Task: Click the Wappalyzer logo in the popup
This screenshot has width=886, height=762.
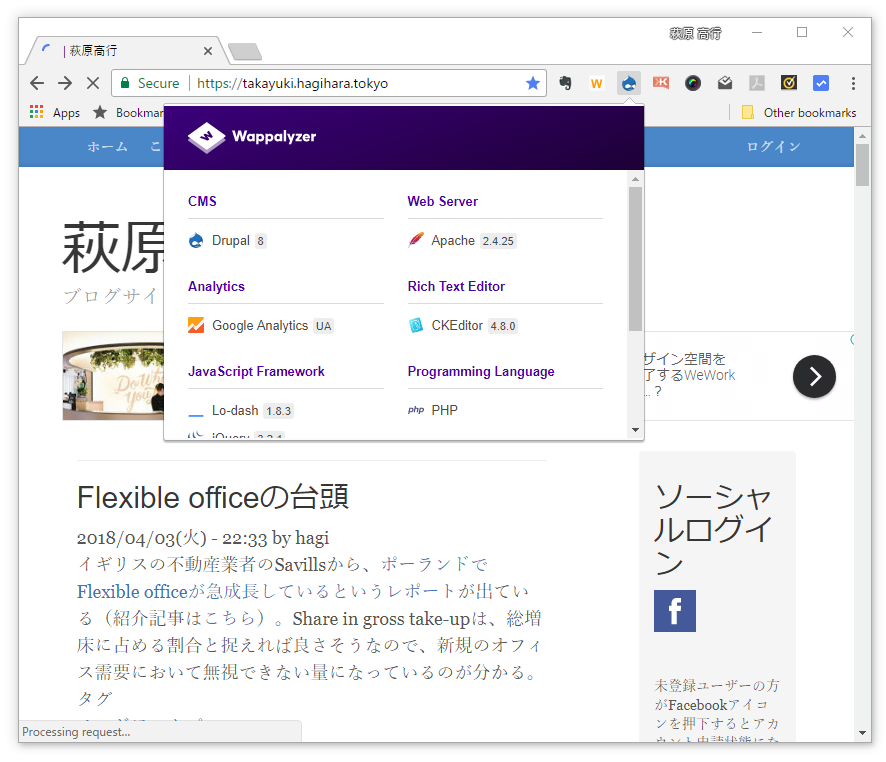Action: tap(252, 137)
